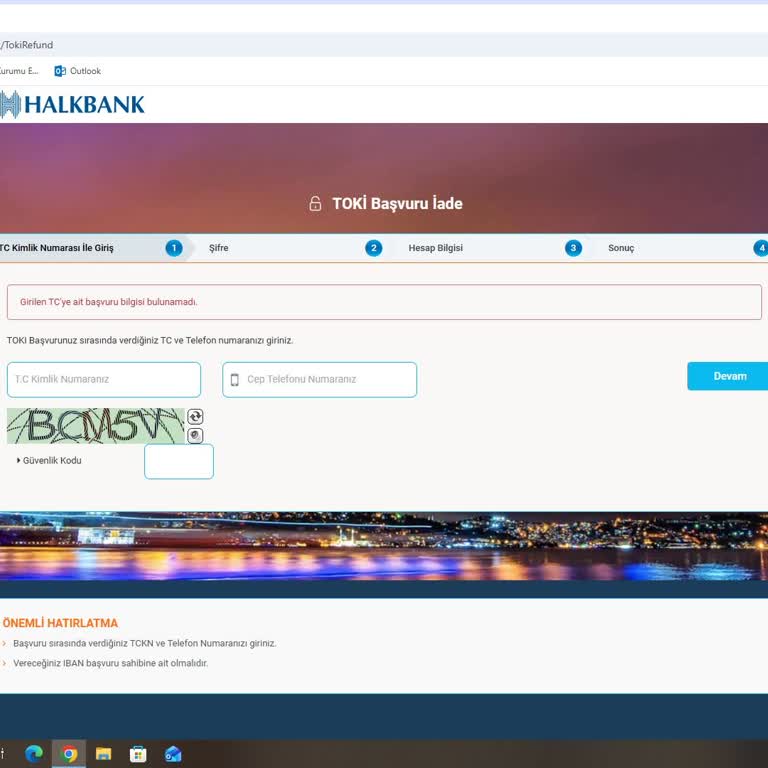Open the Outlook bookmark

click(77, 71)
